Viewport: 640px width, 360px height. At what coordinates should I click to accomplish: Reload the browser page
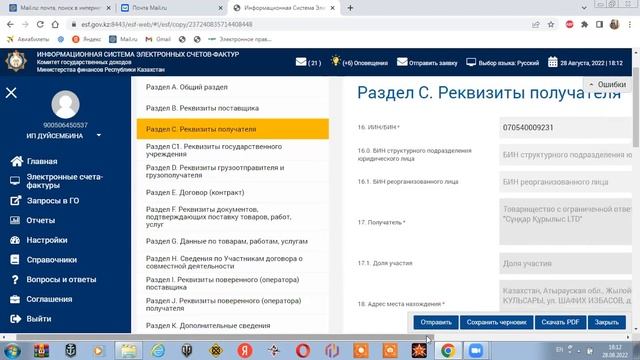point(40,24)
